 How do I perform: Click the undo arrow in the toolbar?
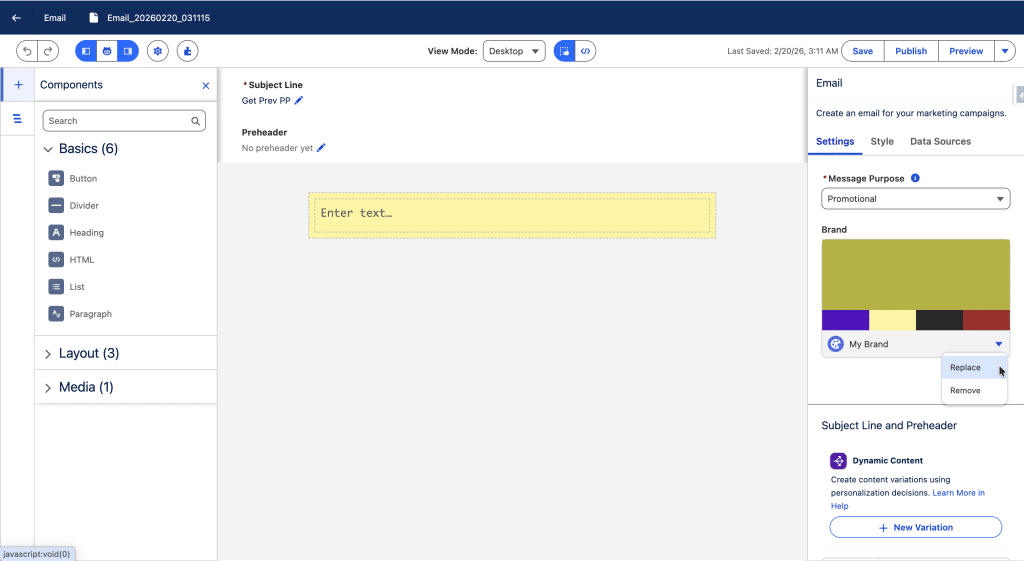[x=27, y=51]
